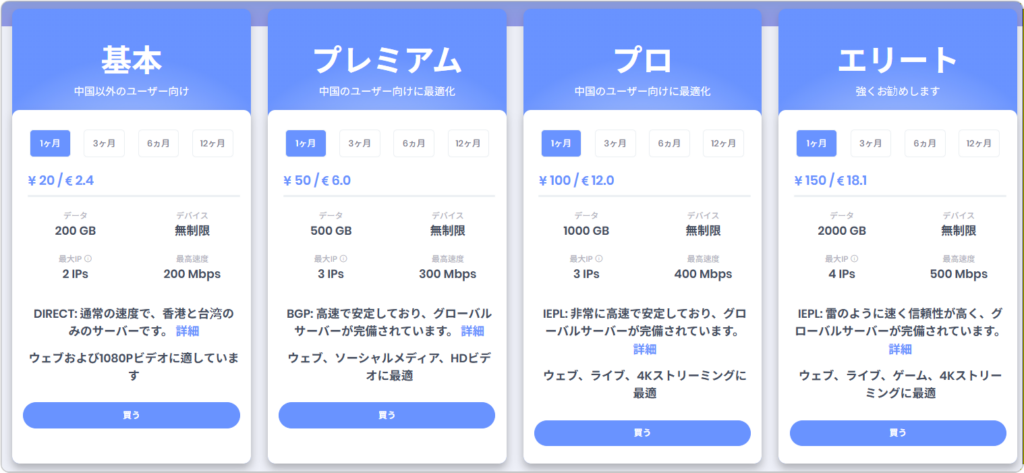Click 詳細 link under エリート IEPL description
This screenshot has height=473, width=1024.
pos(899,349)
